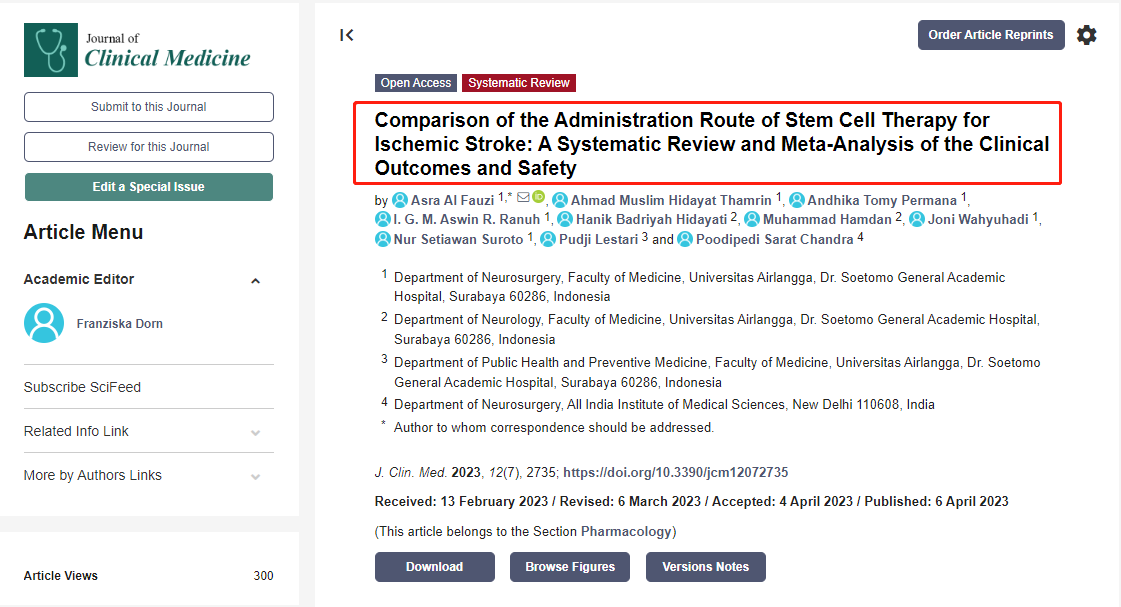Click Order Article Reprints button
This screenshot has height=607, width=1121.
coord(991,35)
